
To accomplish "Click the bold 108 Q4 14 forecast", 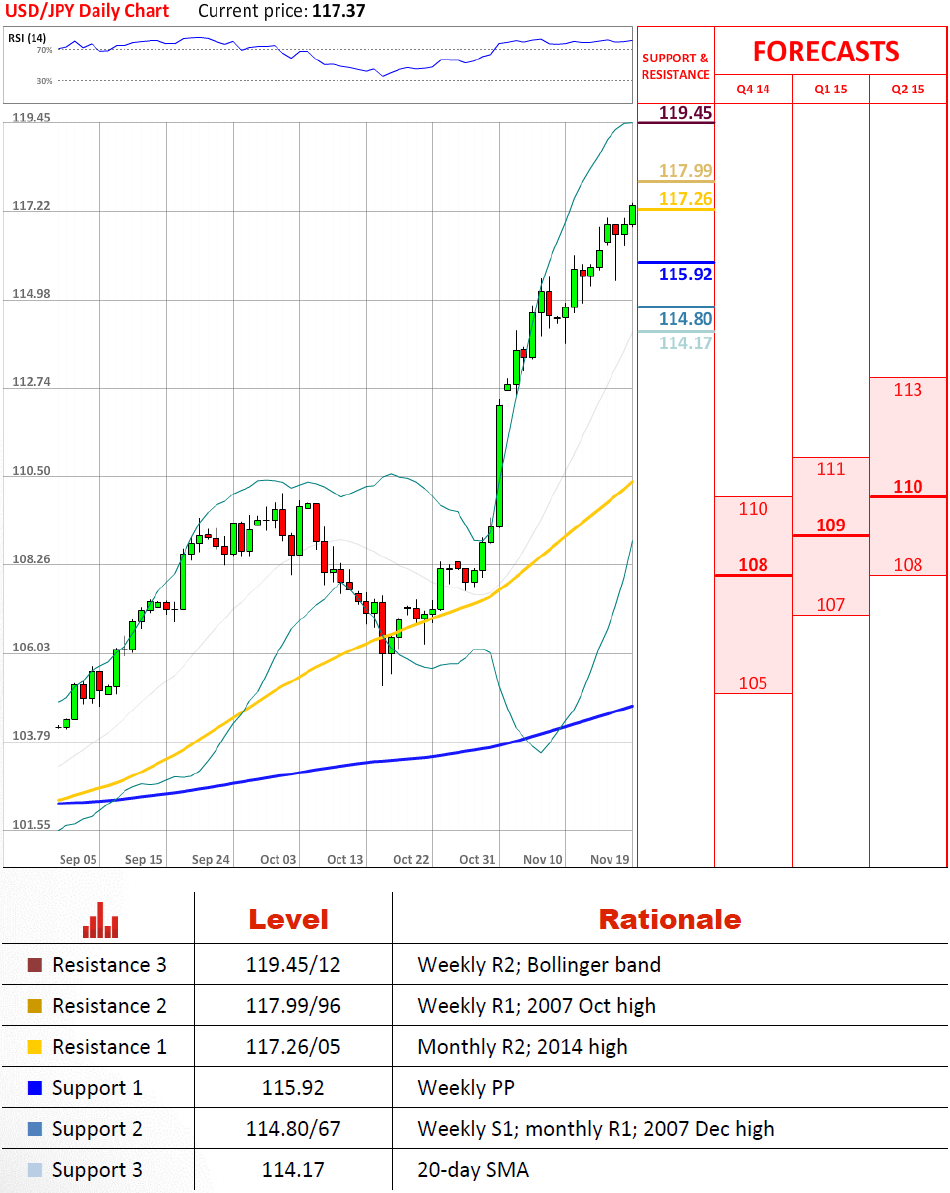I will click(753, 565).
